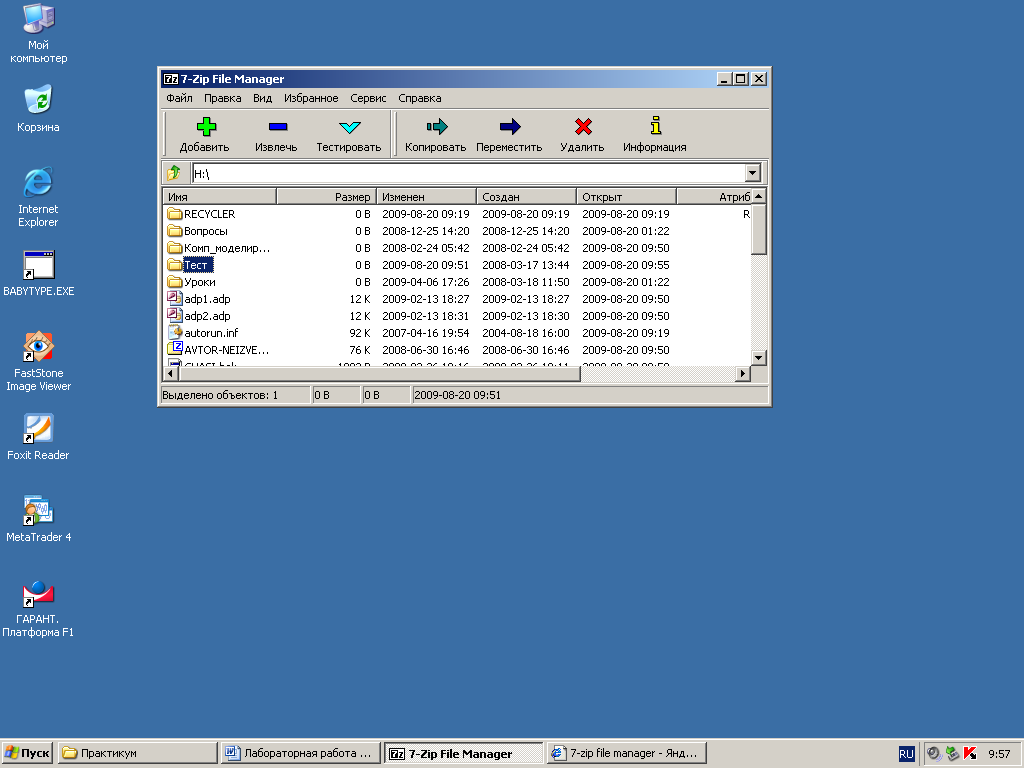1024x768 pixels.
Task: Click the Kaspersky tray icon
Action: coord(970,753)
